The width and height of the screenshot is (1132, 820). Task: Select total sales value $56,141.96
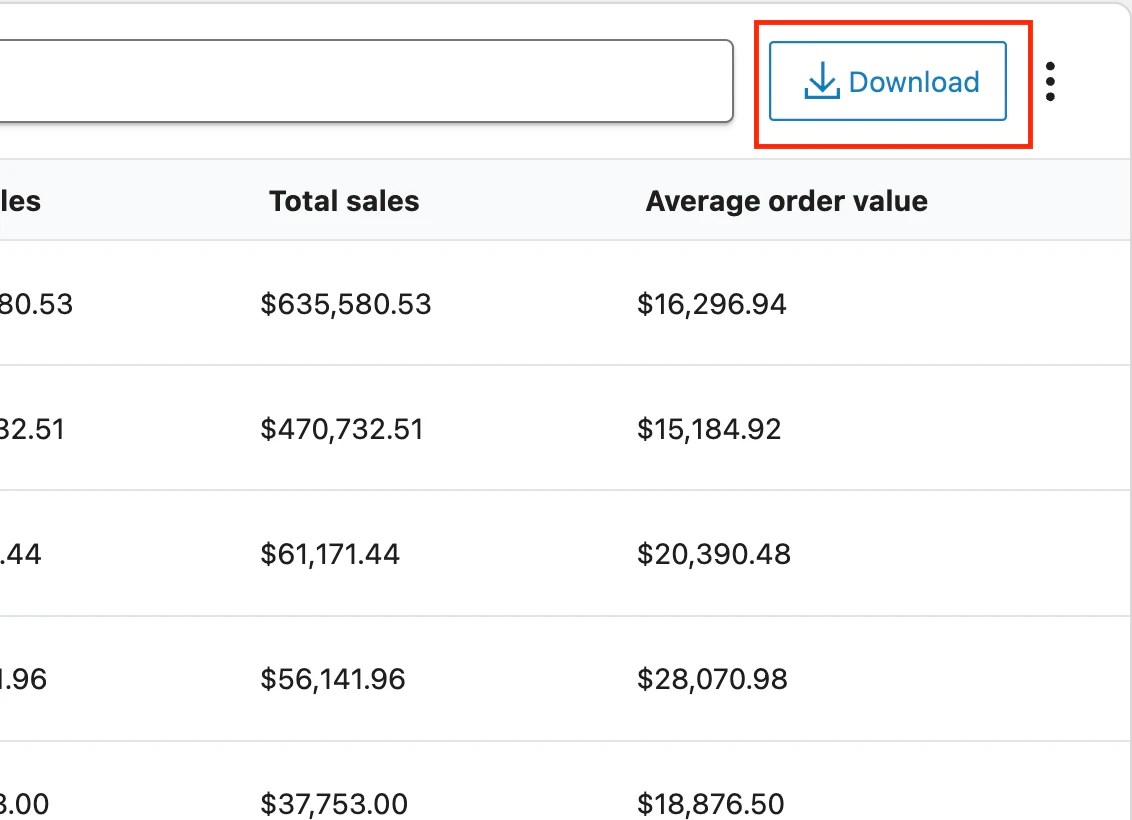coord(333,679)
